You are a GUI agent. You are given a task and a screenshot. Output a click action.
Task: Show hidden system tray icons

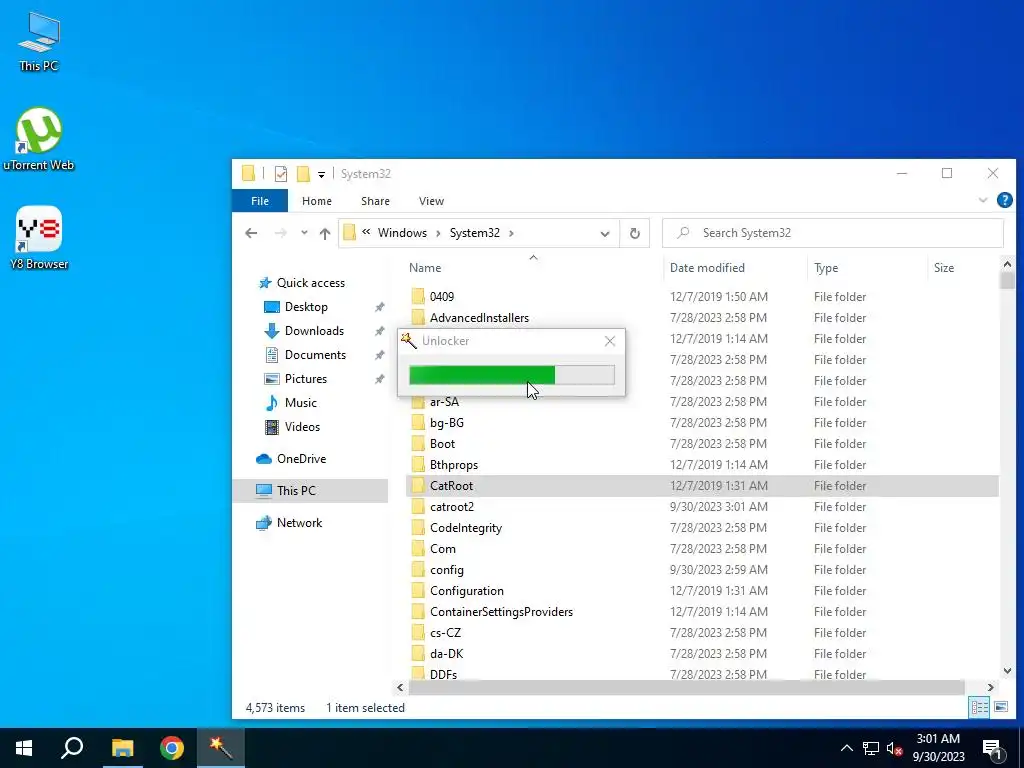coord(846,748)
